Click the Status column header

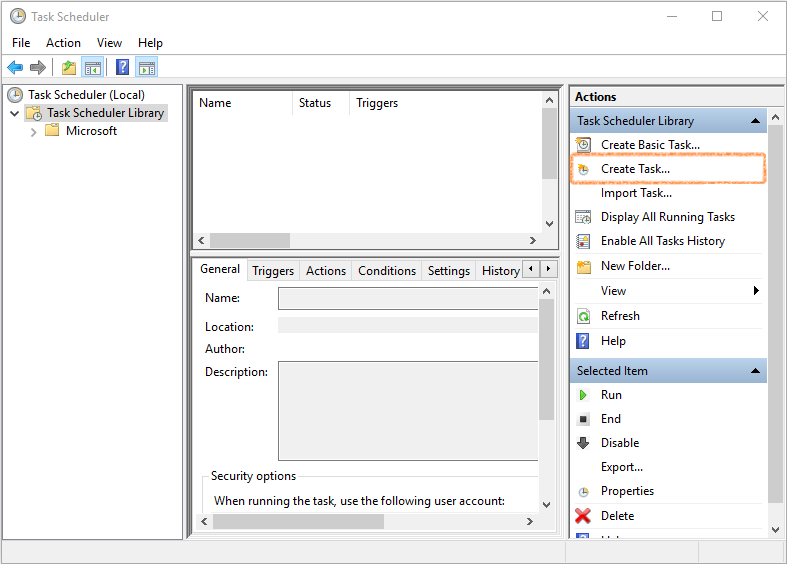[x=315, y=103]
